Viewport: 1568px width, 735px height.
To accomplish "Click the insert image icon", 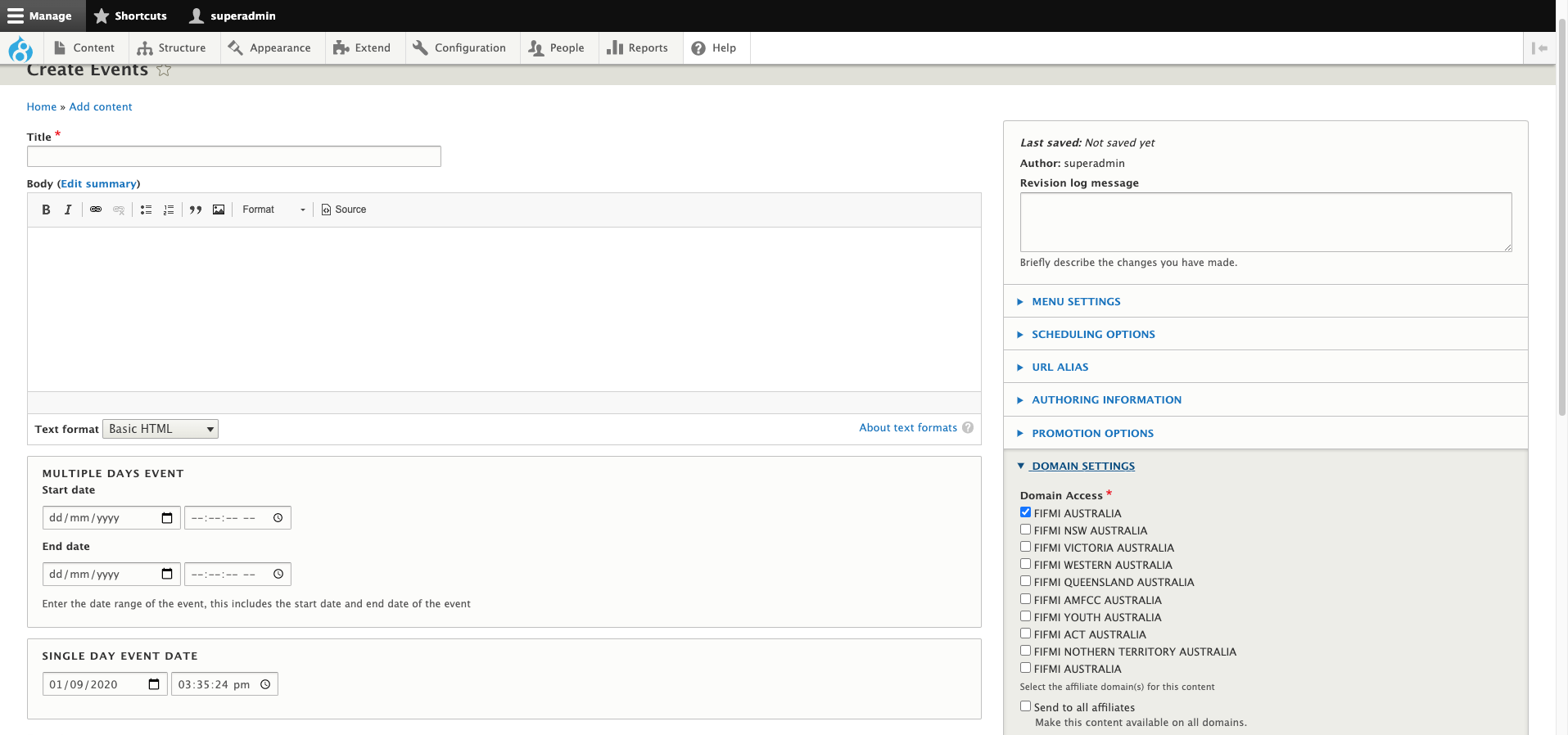I will [219, 210].
